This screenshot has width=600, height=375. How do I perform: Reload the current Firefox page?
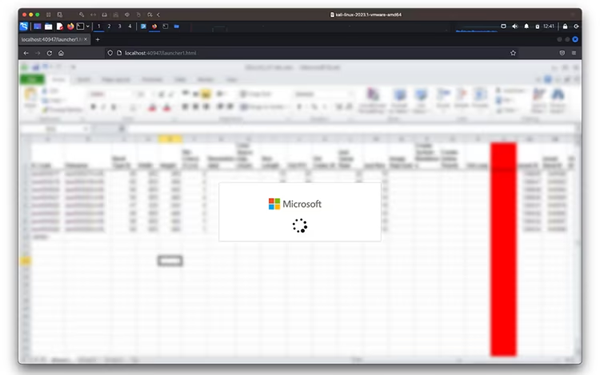pos(49,53)
